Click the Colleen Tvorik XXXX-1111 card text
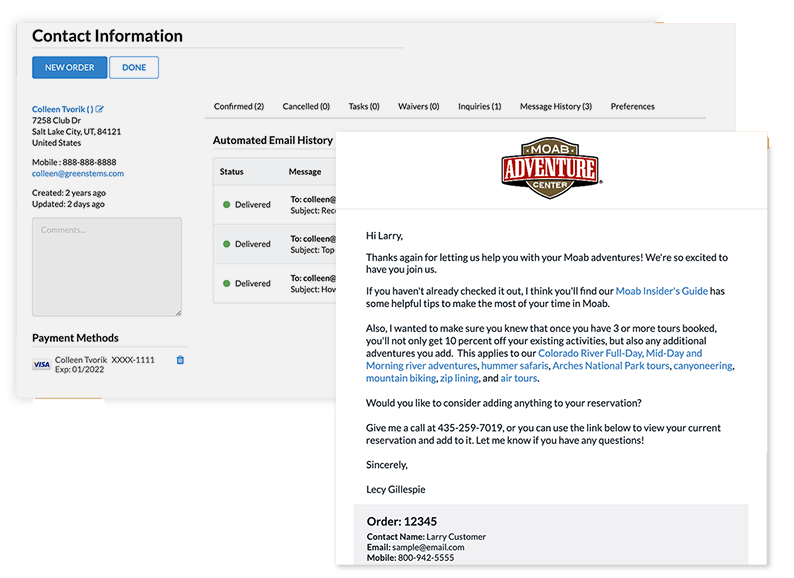 coord(105,360)
